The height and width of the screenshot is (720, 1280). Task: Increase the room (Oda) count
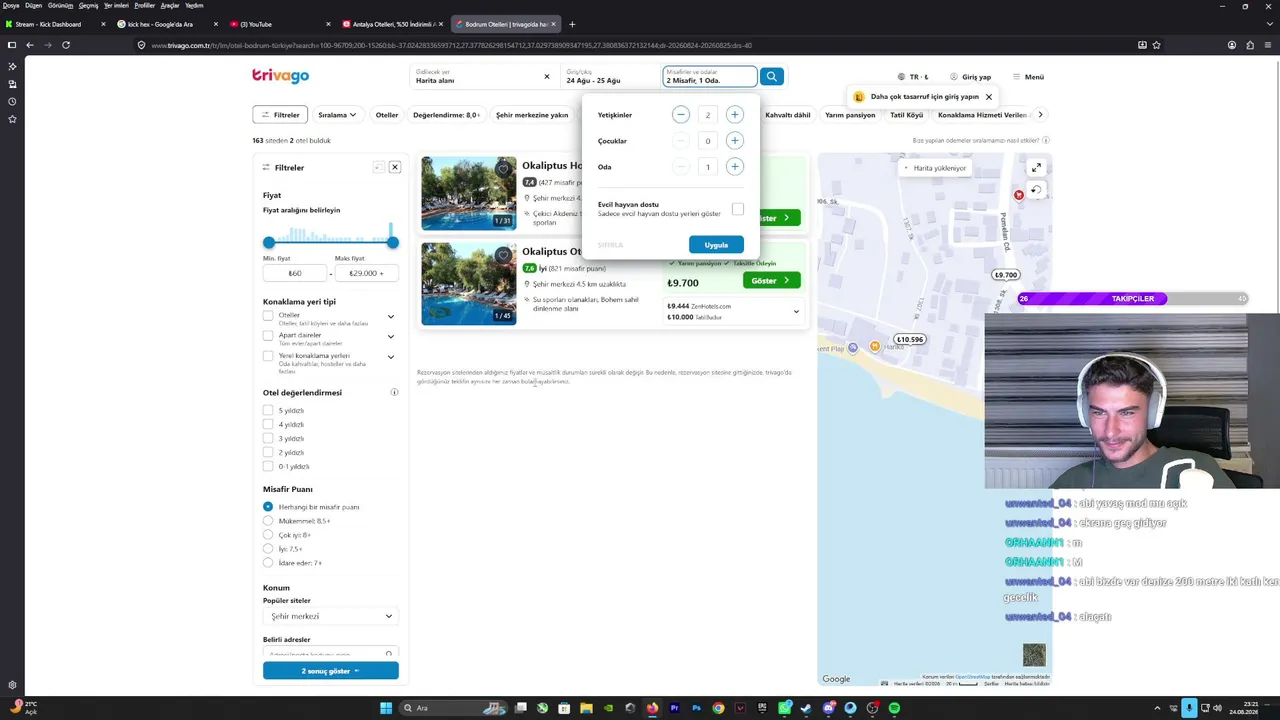734,167
